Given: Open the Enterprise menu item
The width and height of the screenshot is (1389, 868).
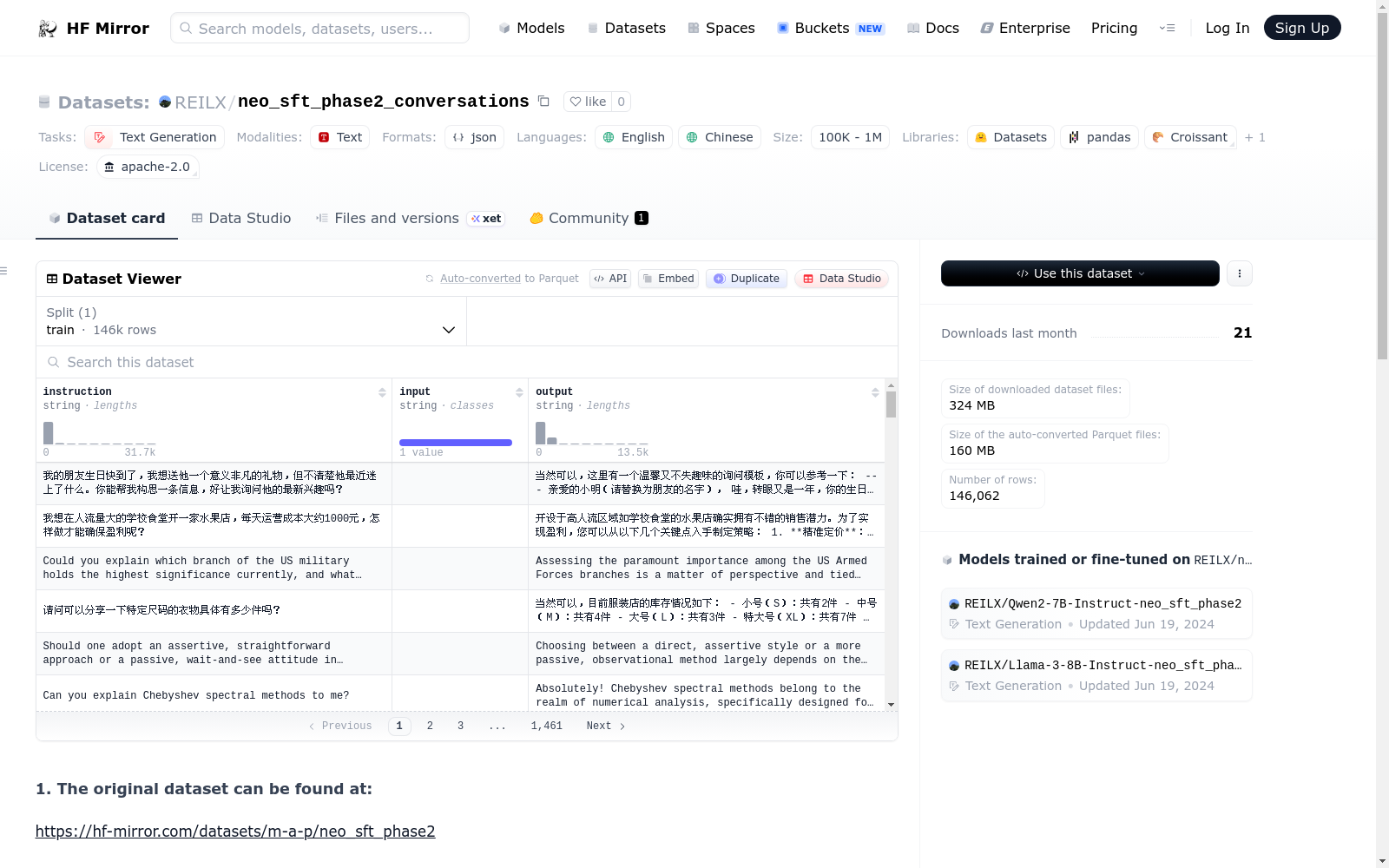Looking at the screenshot, I should pyautogui.click(x=1025, y=28).
